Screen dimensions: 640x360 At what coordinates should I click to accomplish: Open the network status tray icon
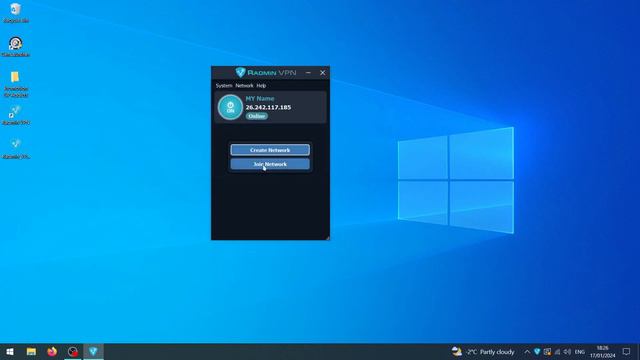tap(557, 351)
